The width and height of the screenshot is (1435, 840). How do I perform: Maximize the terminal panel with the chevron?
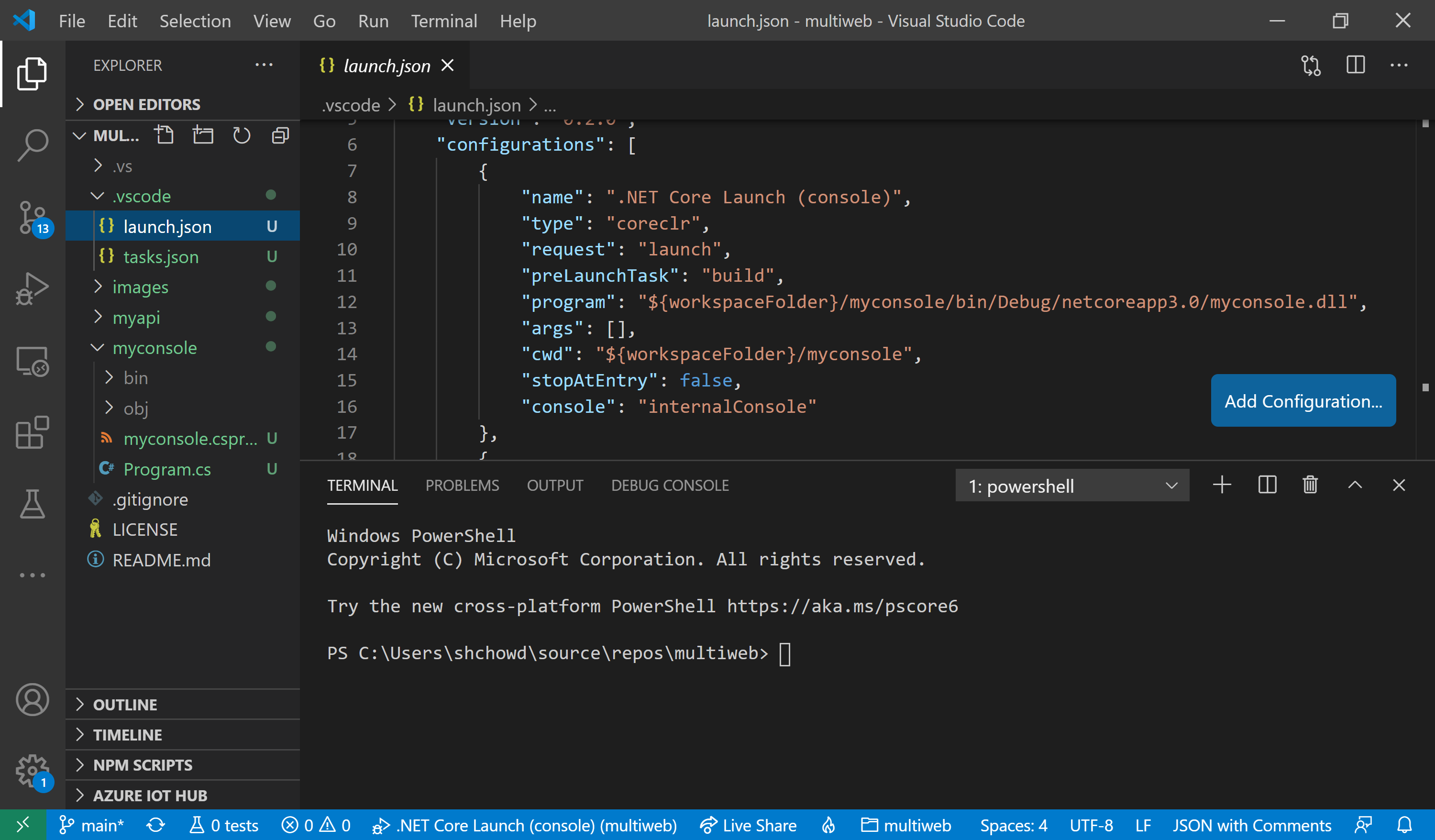point(1355,485)
